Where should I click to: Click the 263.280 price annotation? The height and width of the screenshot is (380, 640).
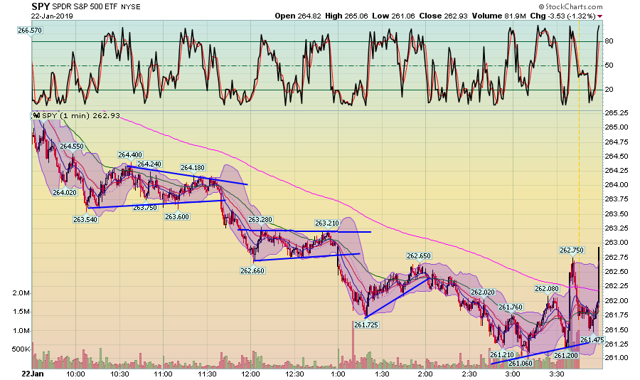point(260,220)
